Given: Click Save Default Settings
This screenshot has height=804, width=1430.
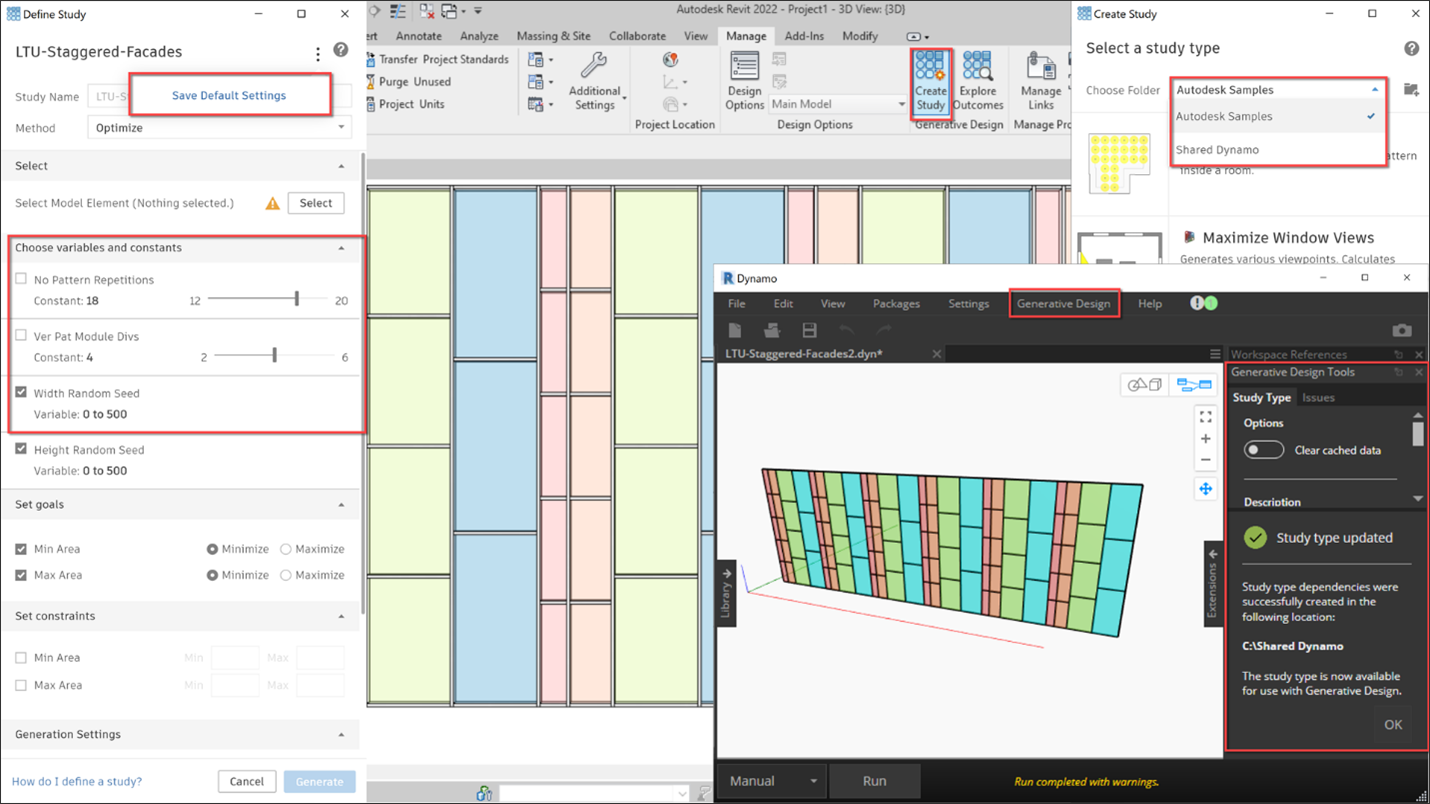Looking at the screenshot, I should coord(229,95).
